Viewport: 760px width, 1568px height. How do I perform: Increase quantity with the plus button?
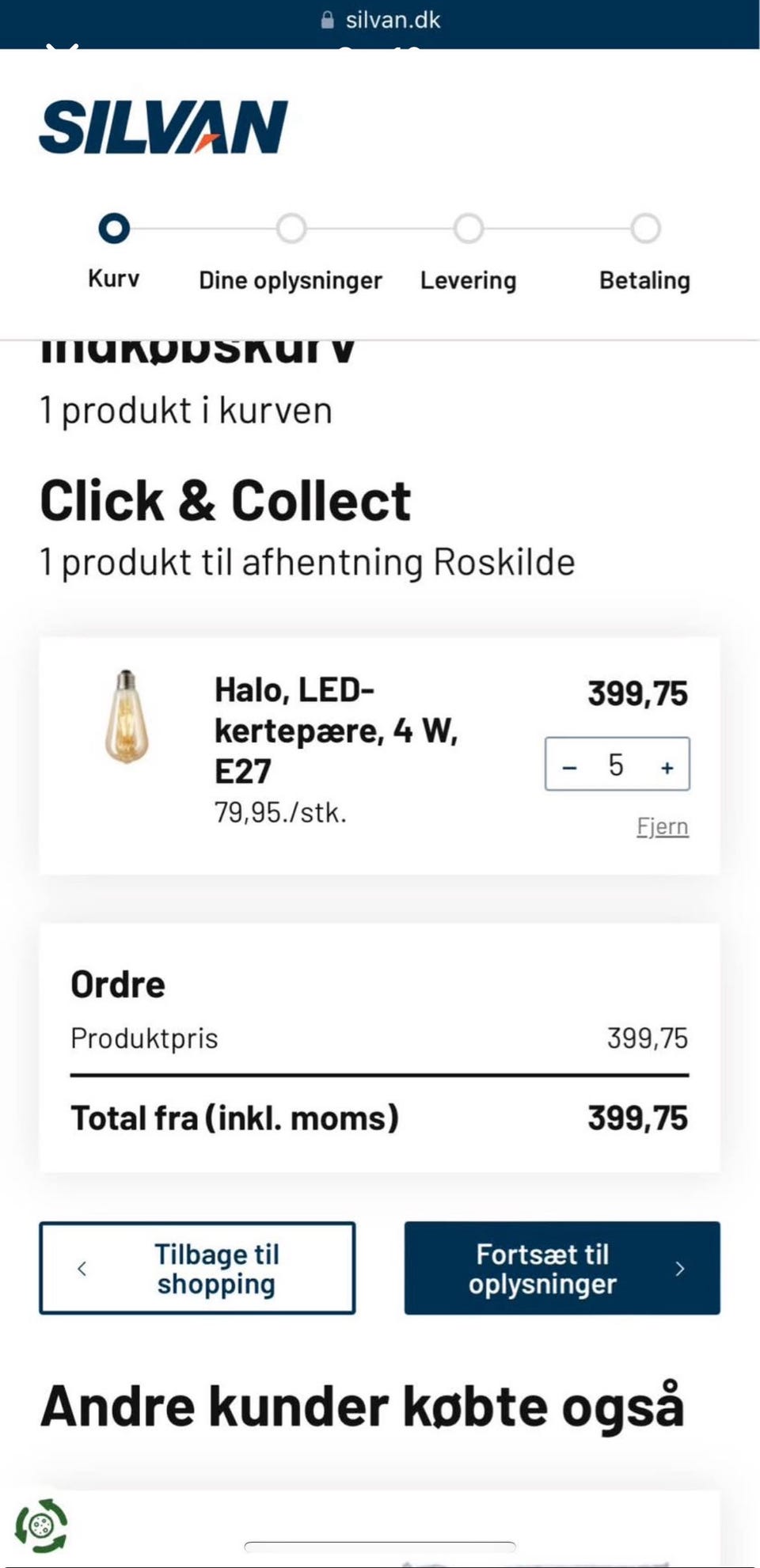pyautogui.click(x=667, y=766)
